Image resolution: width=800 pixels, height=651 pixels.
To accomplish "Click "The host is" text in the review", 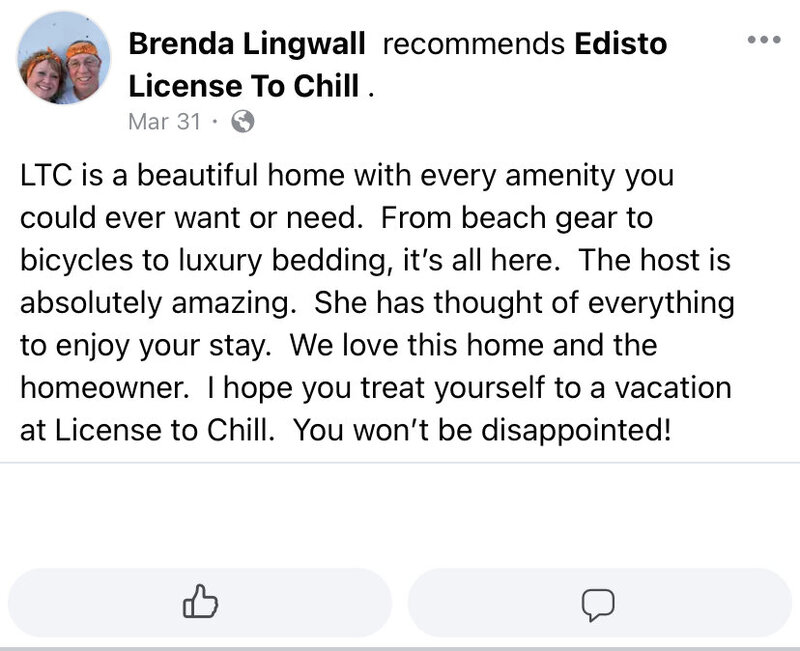I will coord(655,260).
